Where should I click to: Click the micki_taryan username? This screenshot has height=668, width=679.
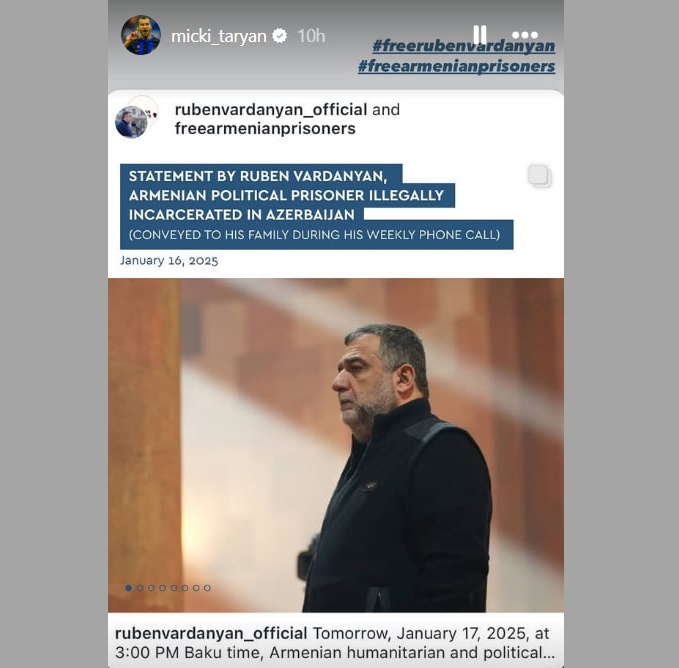click(x=219, y=36)
